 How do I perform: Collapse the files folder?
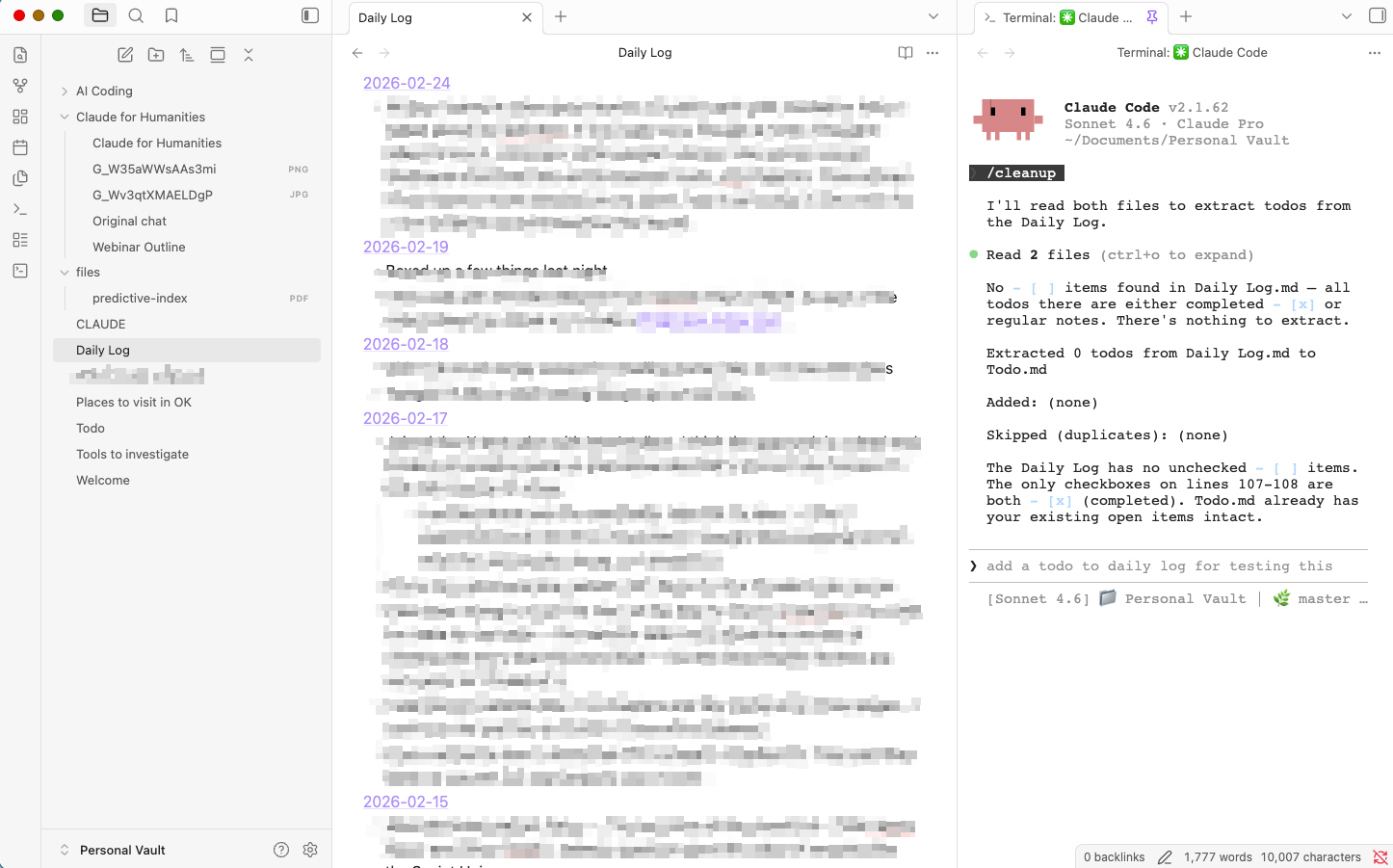click(65, 273)
